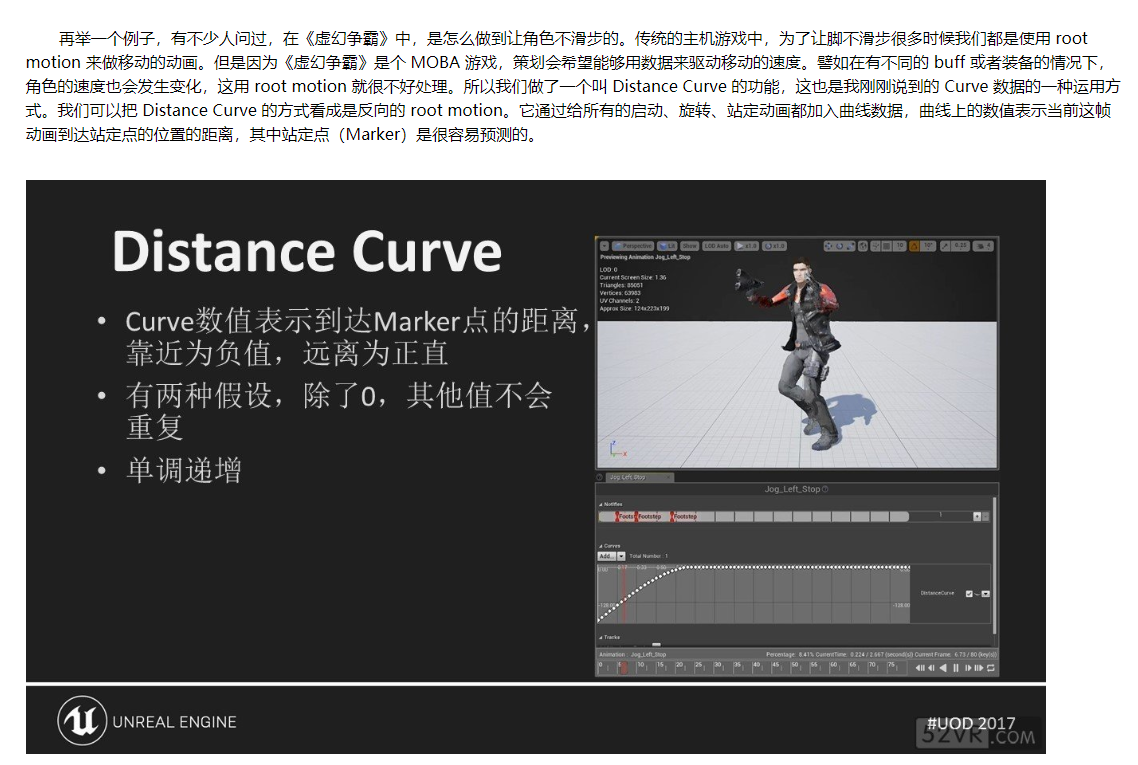
Task: Open the grid snap size 10 menu
Action: click(x=900, y=246)
